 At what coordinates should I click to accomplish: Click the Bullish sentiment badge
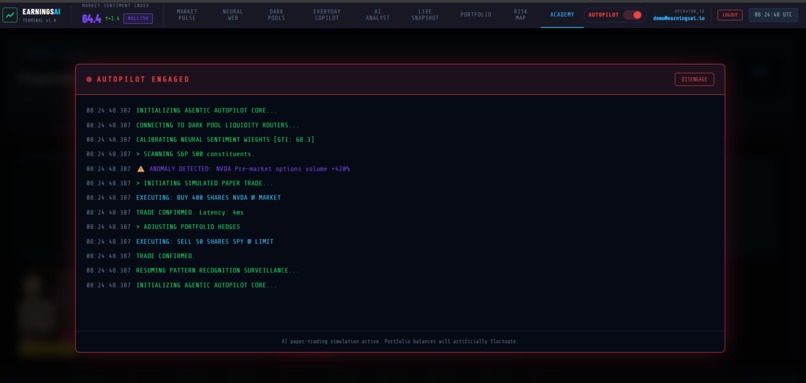coord(138,19)
